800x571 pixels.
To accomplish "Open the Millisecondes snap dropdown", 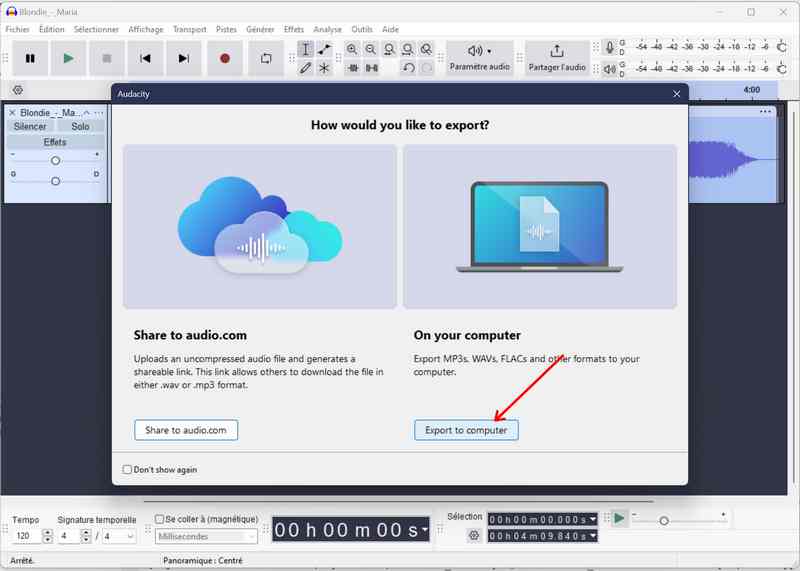I will (206, 537).
